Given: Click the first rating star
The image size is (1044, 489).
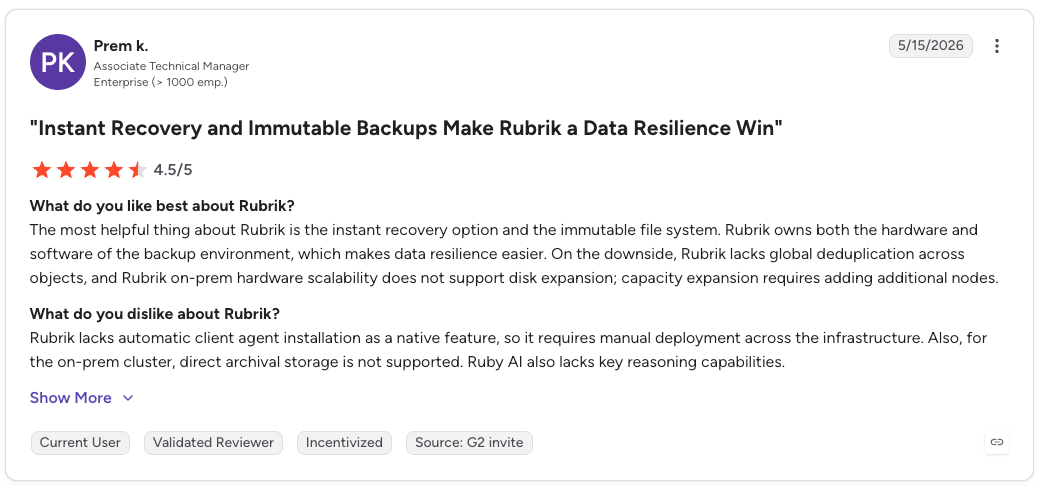Looking at the screenshot, I should pos(42,170).
